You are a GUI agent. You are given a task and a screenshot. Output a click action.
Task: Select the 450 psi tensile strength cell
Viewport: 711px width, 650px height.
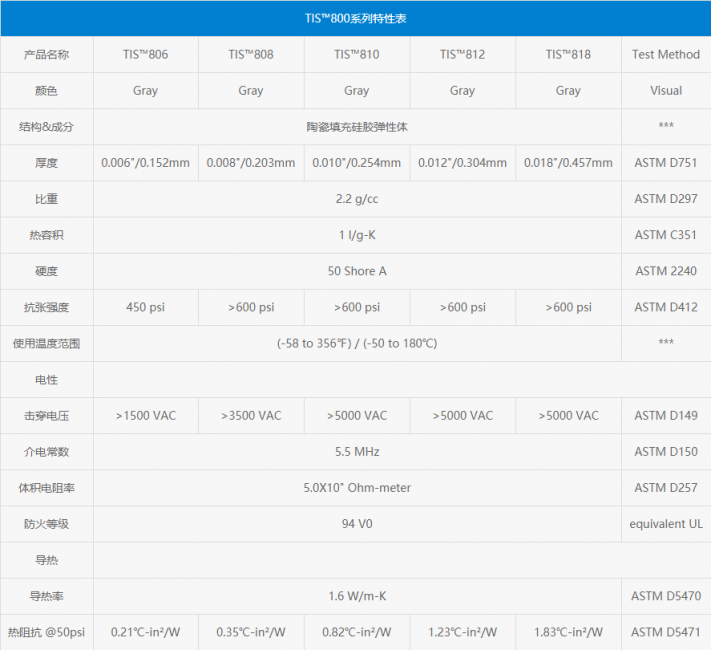click(x=145, y=307)
